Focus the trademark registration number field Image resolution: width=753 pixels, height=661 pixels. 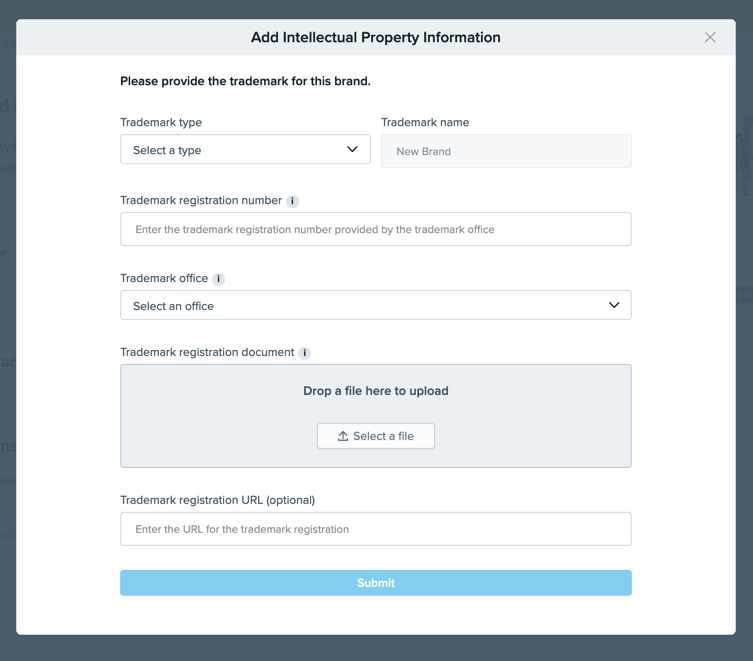[x=376, y=229]
